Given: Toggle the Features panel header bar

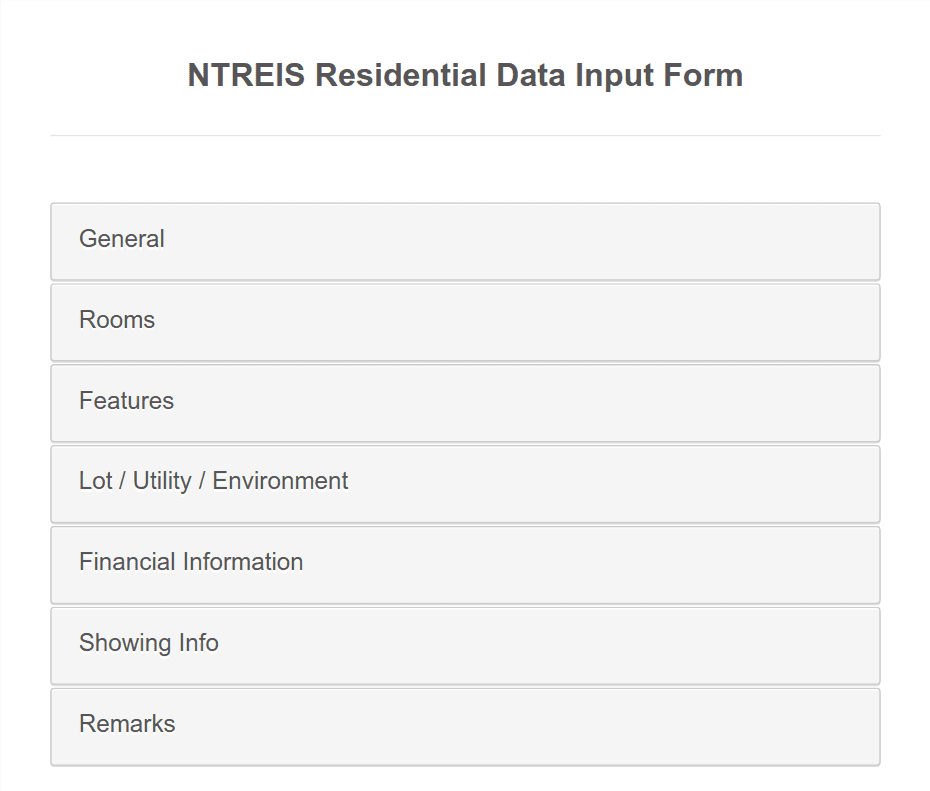Looking at the screenshot, I should coord(465,403).
